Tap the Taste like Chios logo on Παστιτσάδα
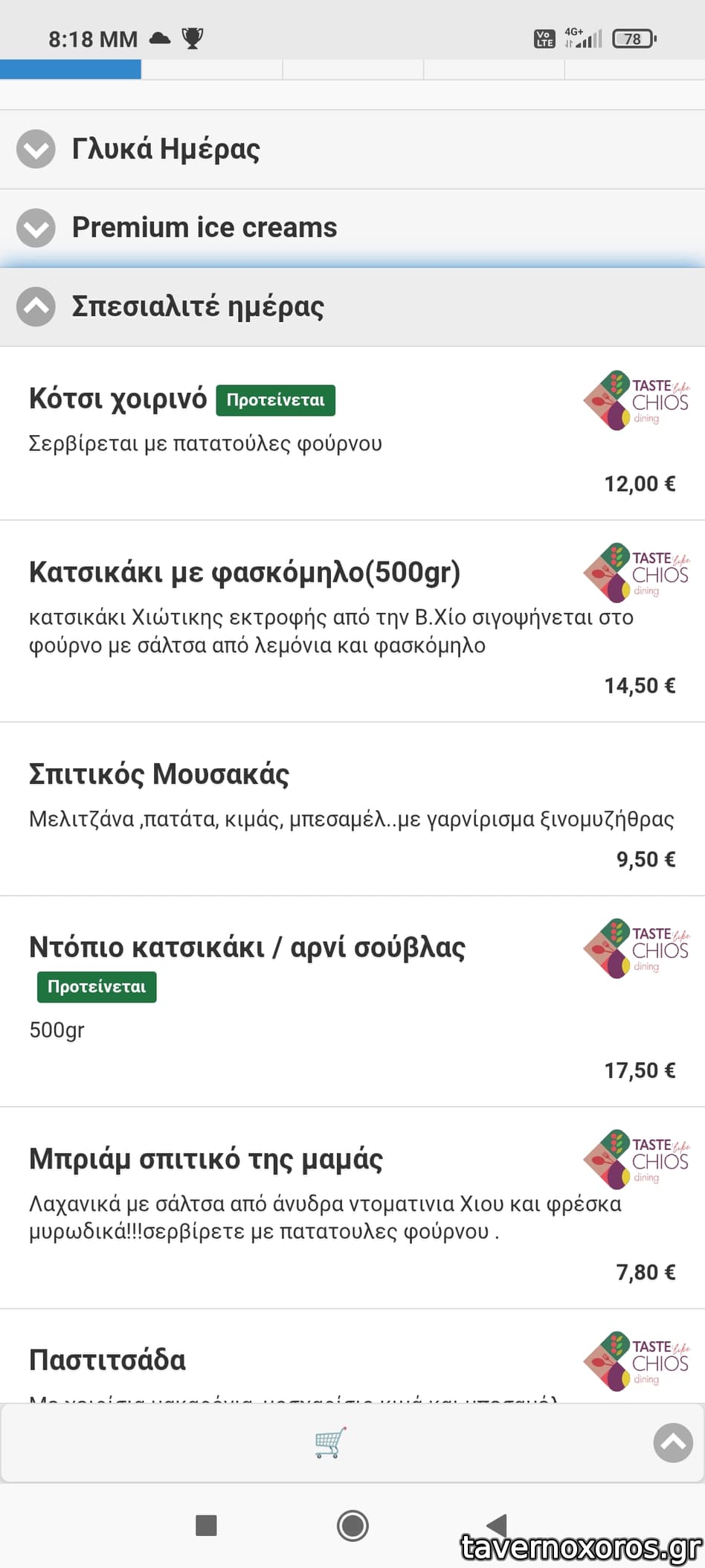The image size is (705, 1568). [x=637, y=1360]
